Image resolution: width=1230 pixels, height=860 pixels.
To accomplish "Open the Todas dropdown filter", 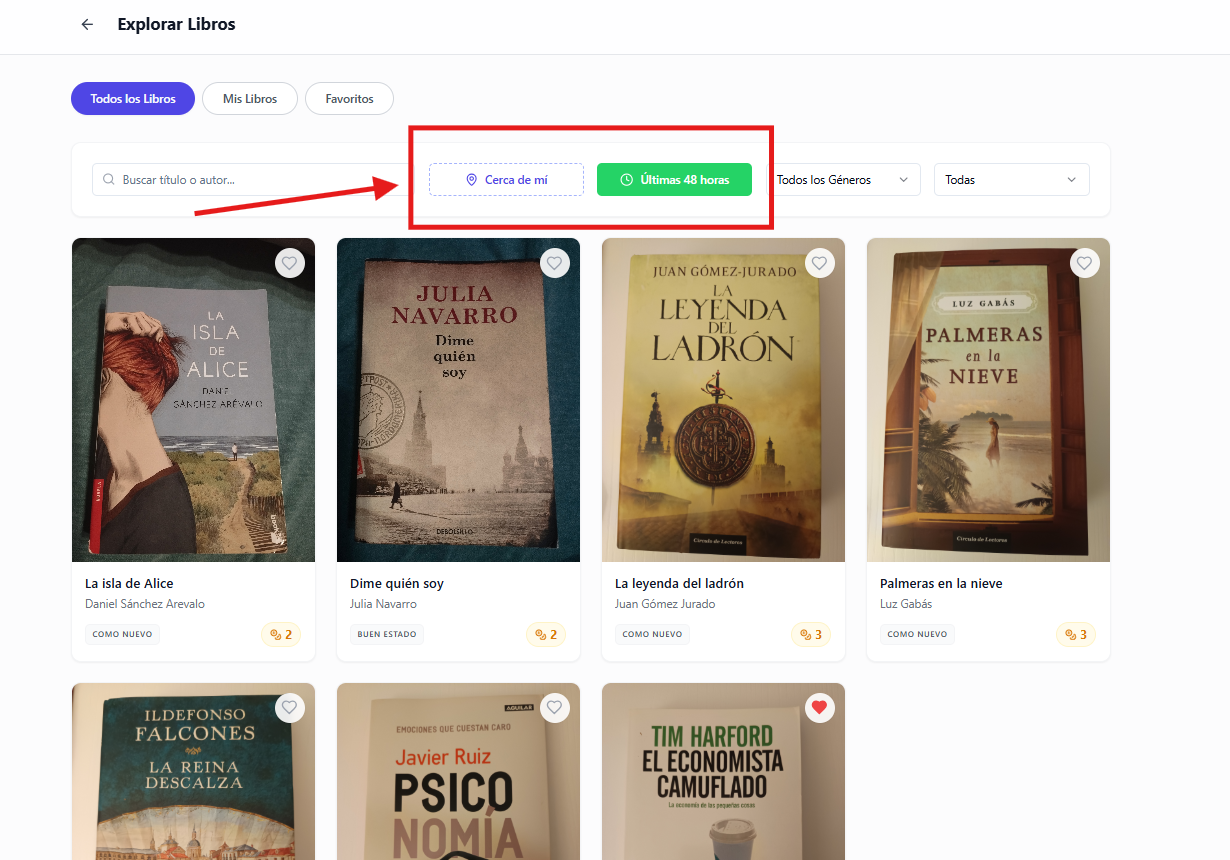I will (x=1011, y=180).
